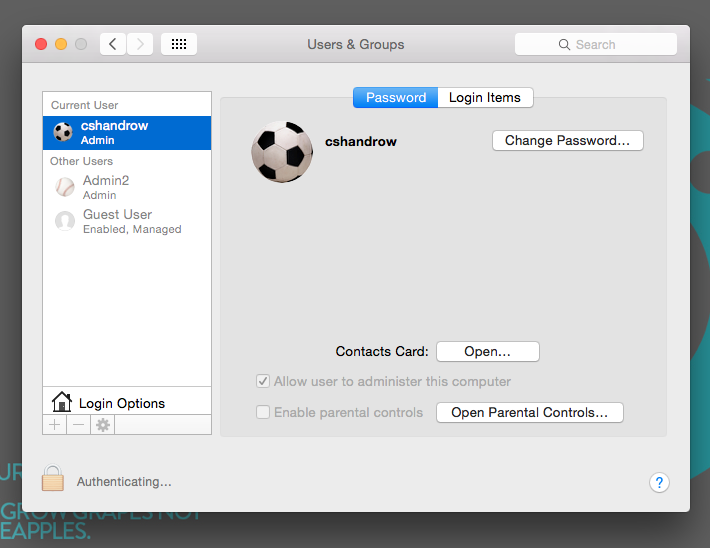This screenshot has width=710, height=548.
Task: Show all preferences with the grid icon
Action: tap(179, 44)
